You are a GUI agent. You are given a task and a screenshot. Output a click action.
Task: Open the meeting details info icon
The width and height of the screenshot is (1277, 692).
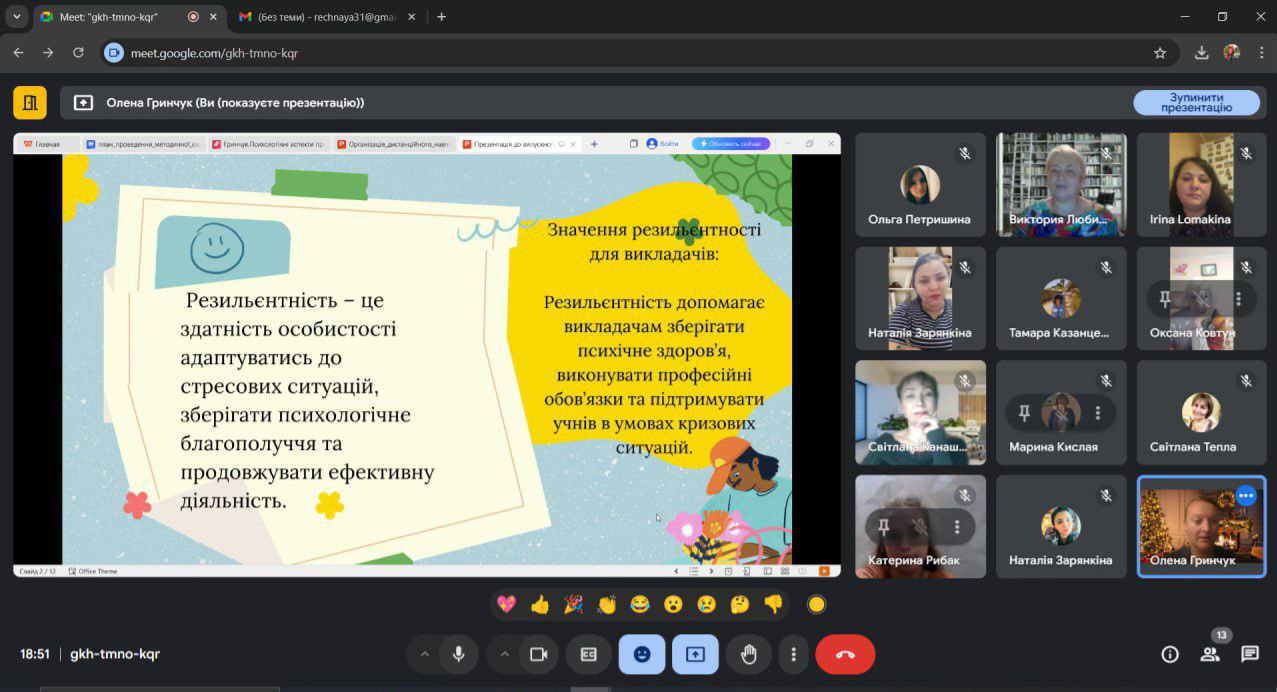click(x=1169, y=654)
